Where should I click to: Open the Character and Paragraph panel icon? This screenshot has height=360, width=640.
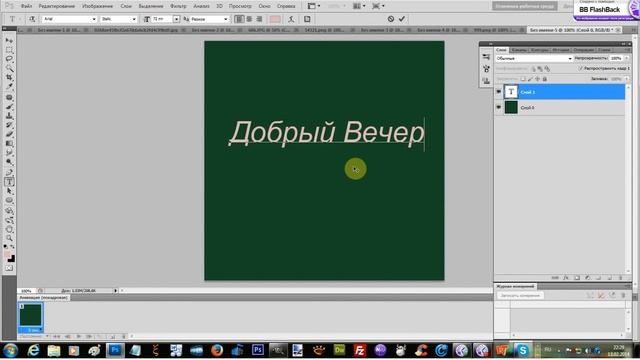(x=307, y=19)
